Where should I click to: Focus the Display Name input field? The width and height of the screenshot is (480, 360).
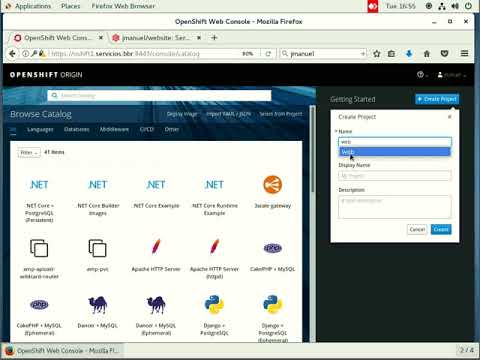395,176
